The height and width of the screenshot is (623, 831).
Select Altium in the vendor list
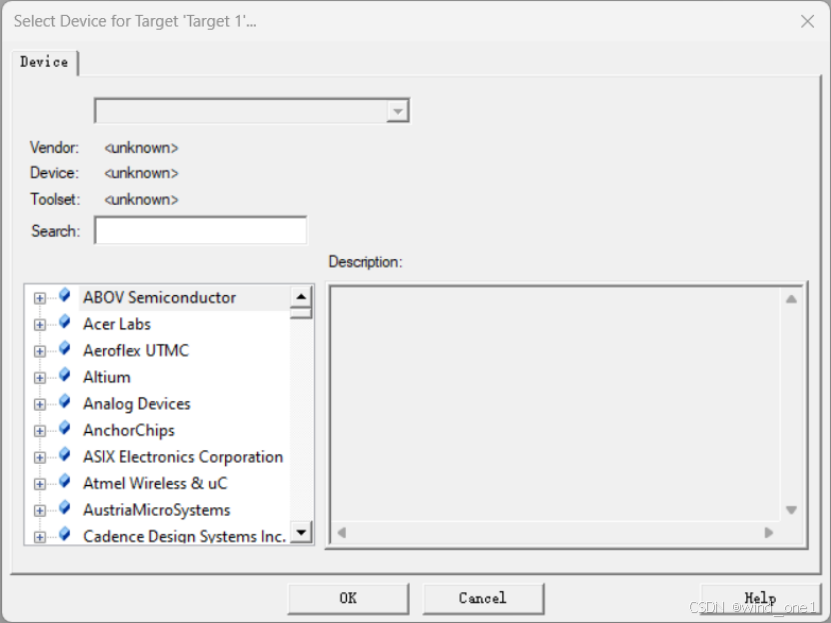tap(107, 377)
